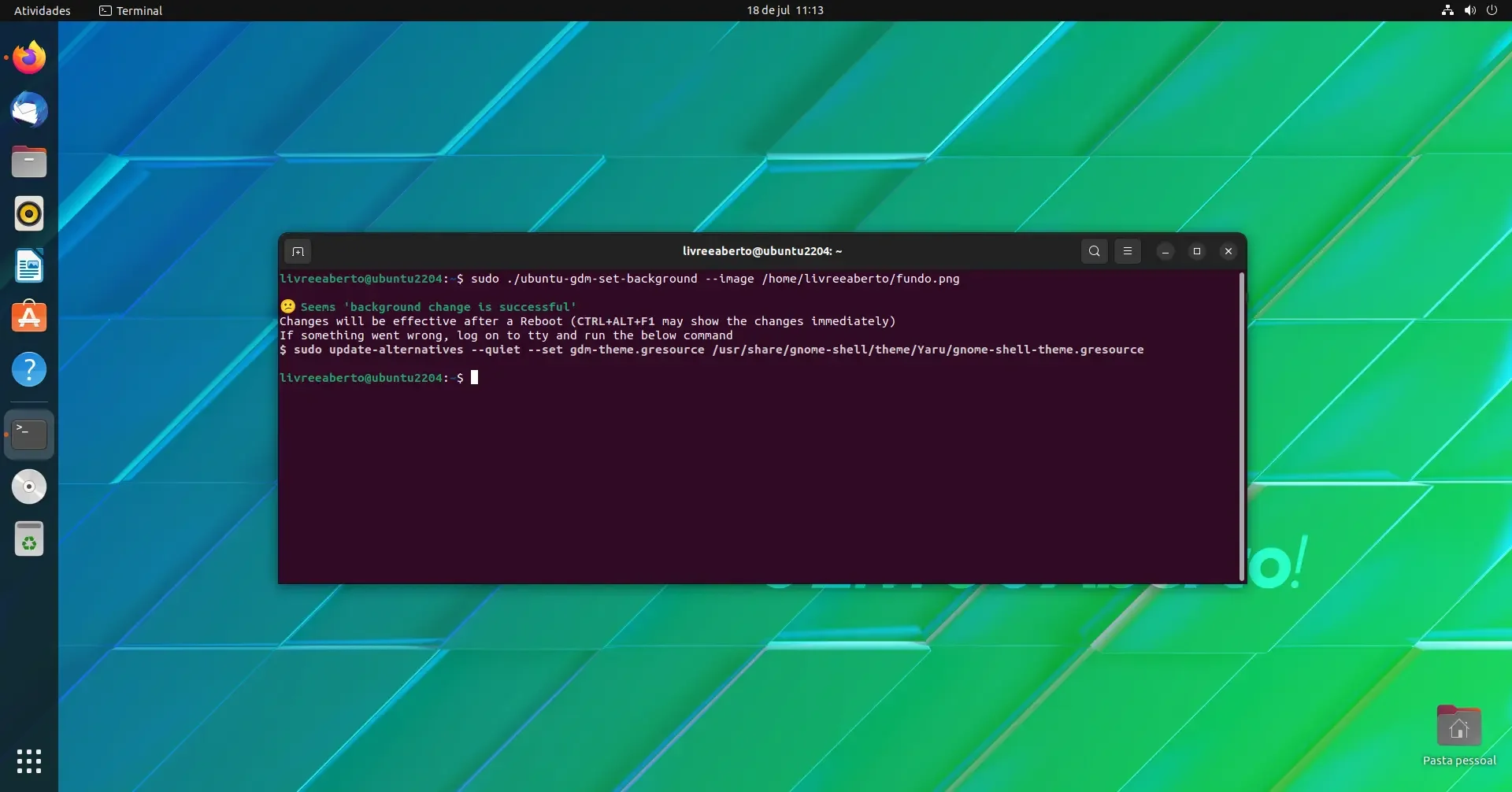Open the Help icon in dock
Image resolution: width=1512 pixels, height=792 pixels.
click(x=29, y=369)
